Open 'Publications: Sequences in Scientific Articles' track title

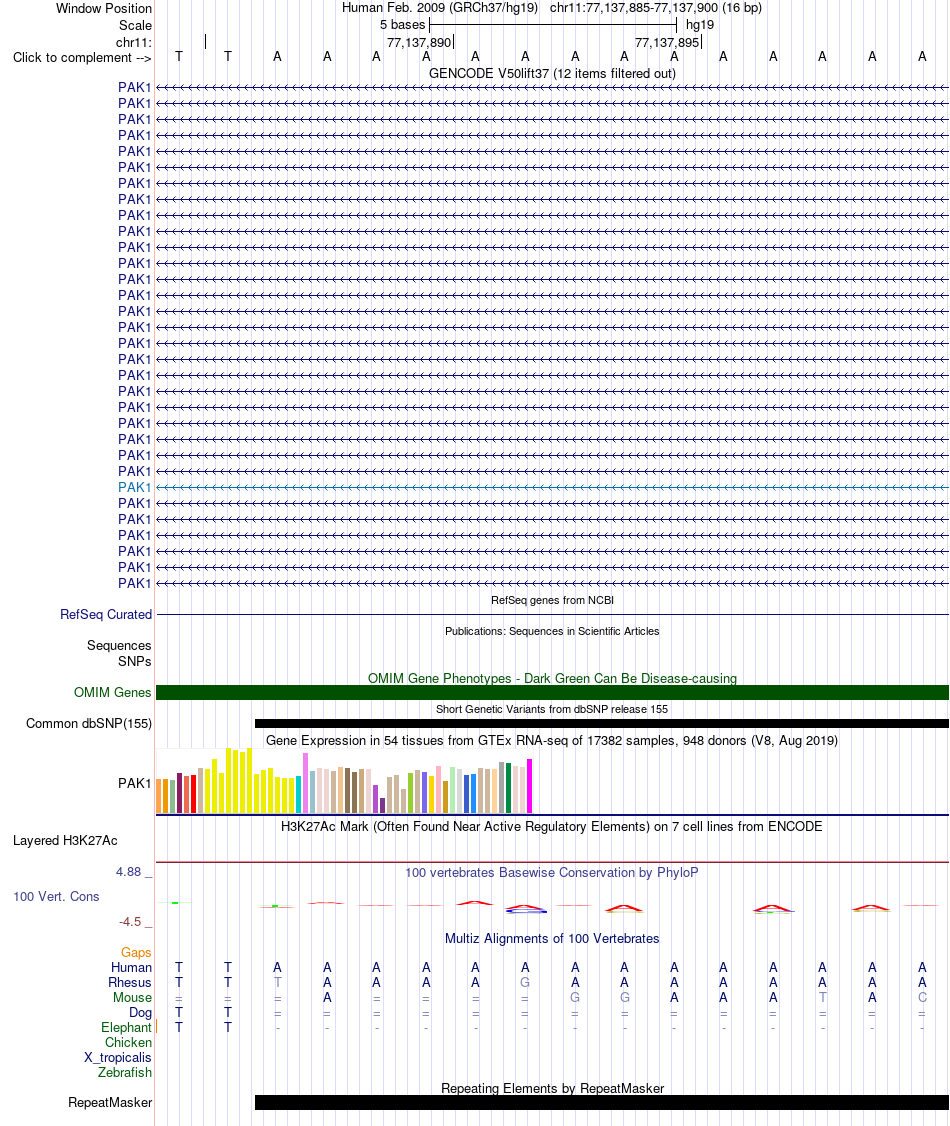552,631
